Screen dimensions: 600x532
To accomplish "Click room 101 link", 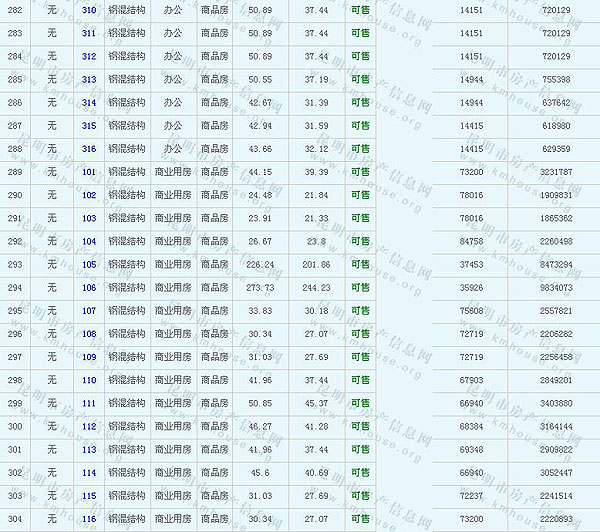I will point(89,172).
